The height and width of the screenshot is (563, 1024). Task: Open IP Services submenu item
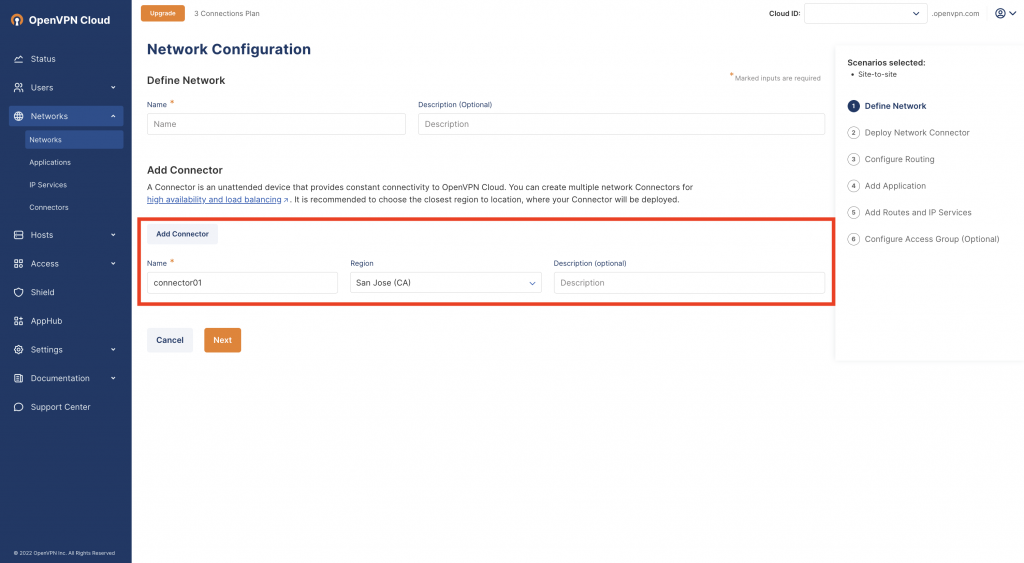click(x=48, y=185)
